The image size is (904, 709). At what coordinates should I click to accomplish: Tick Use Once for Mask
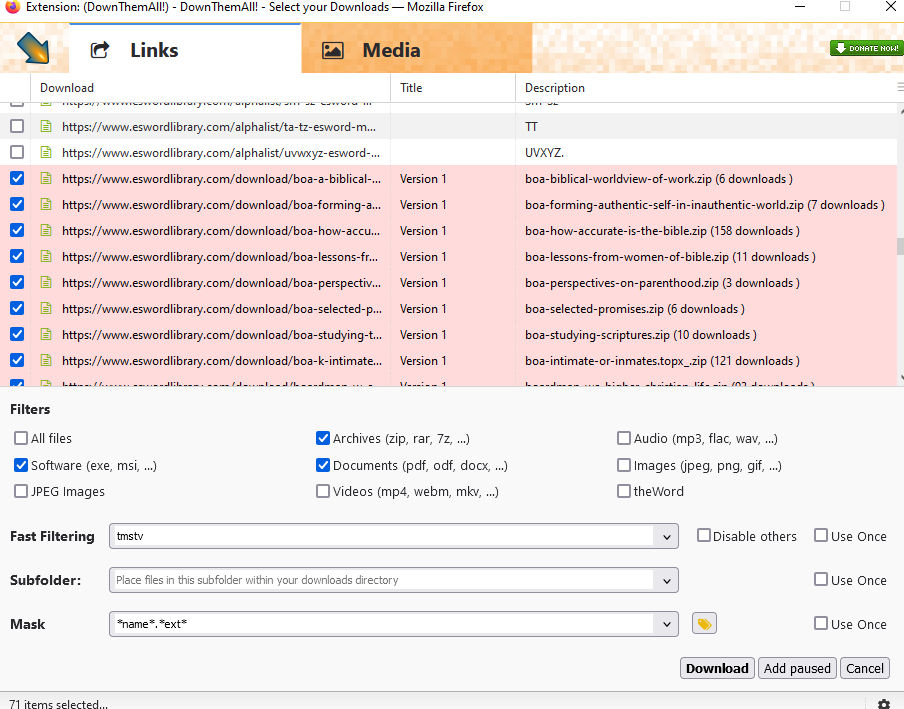(821, 623)
